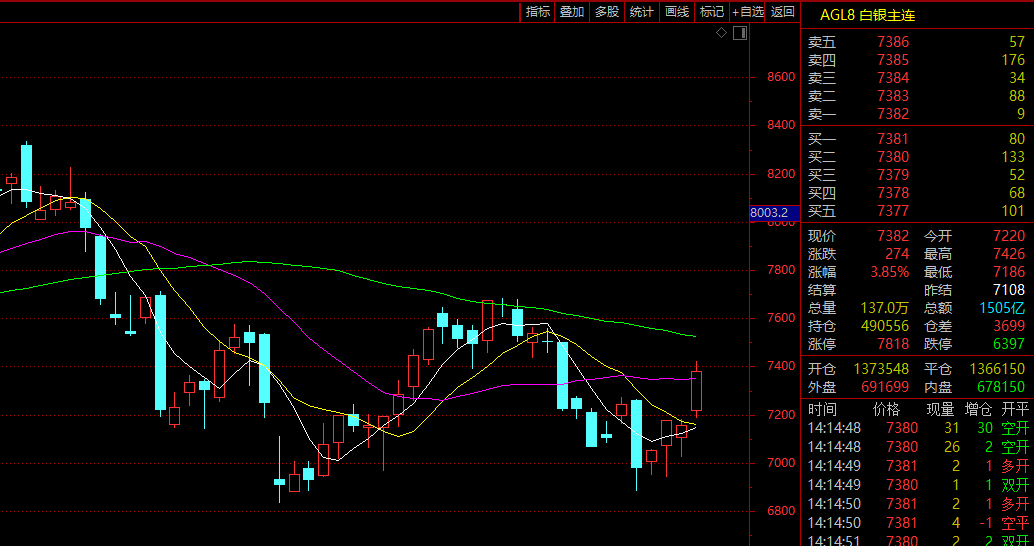This screenshot has height=546, width=1034.
Task: Click the 涨幅 value 3.85%
Action: [x=889, y=272]
